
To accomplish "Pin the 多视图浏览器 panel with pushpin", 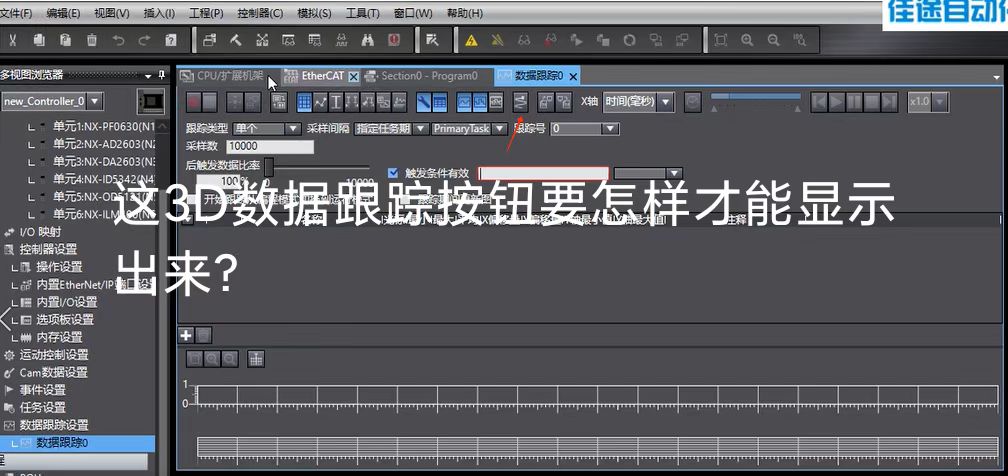I will (x=162, y=75).
